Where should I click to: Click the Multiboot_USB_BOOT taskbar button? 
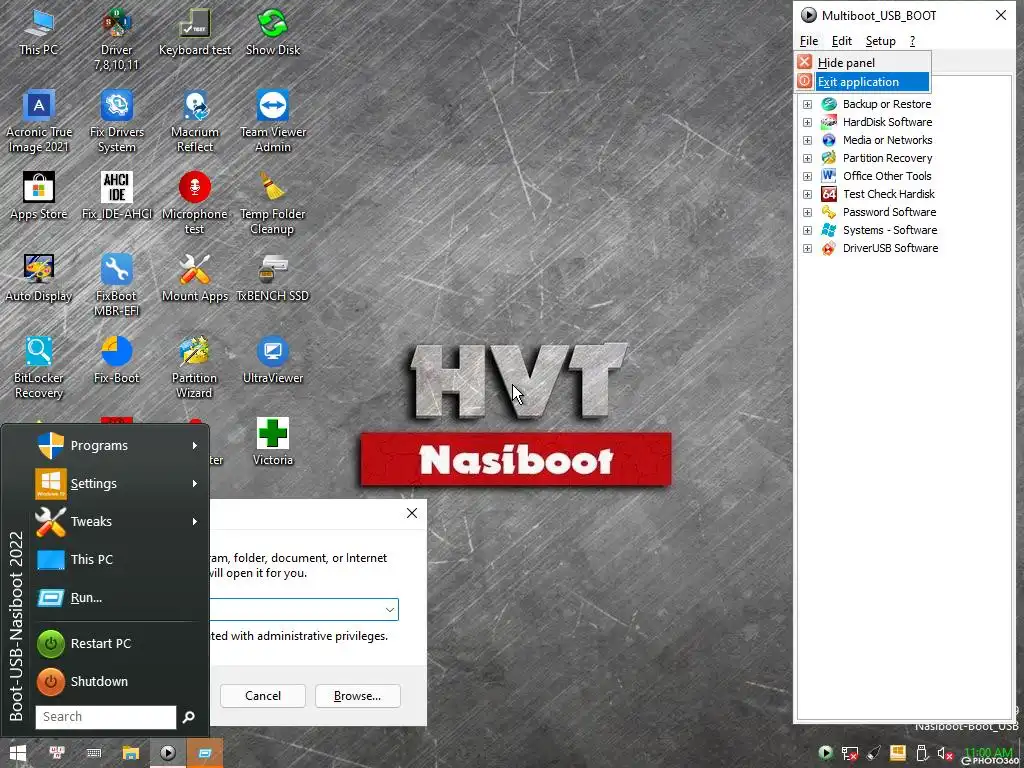(x=168, y=753)
